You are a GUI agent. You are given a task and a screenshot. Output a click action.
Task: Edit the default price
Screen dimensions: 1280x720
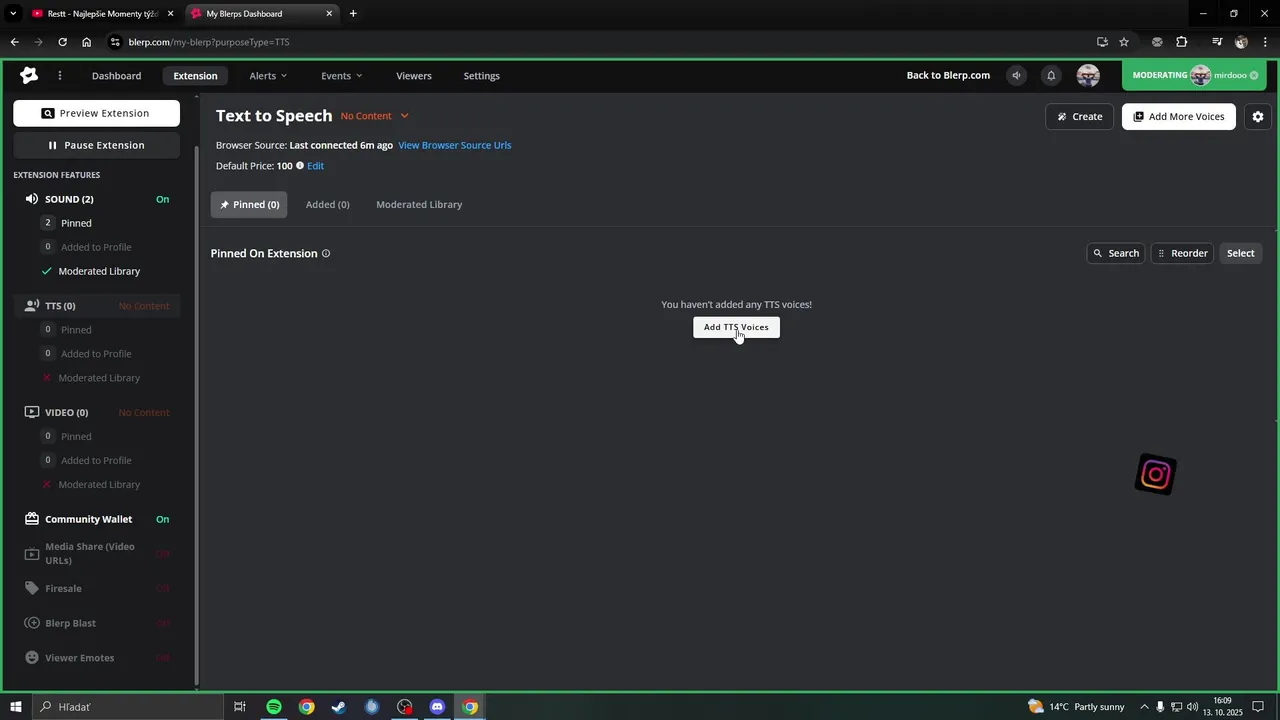point(315,166)
